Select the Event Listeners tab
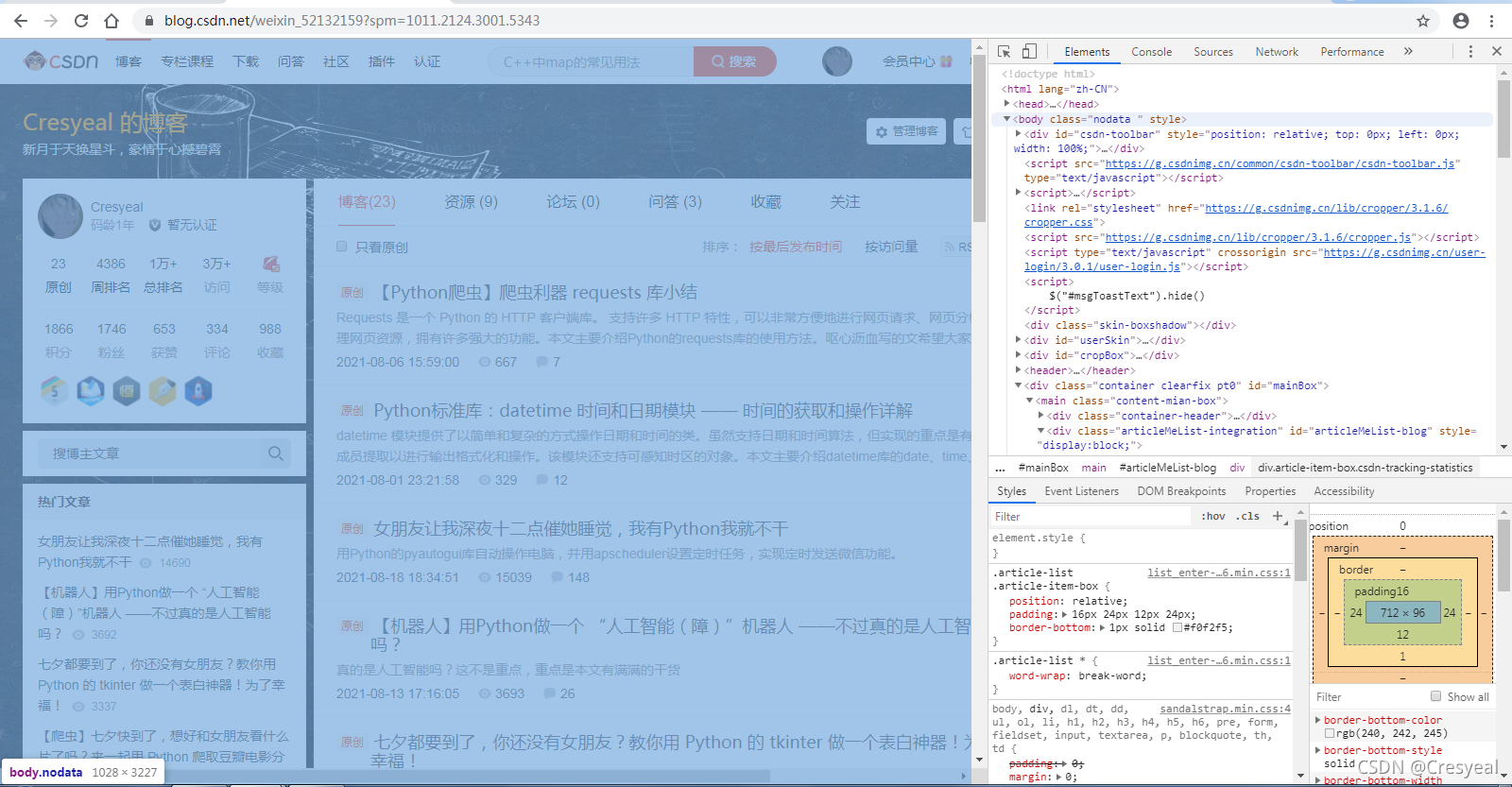The height and width of the screenshot is (787, 1512). point(1081,491)
